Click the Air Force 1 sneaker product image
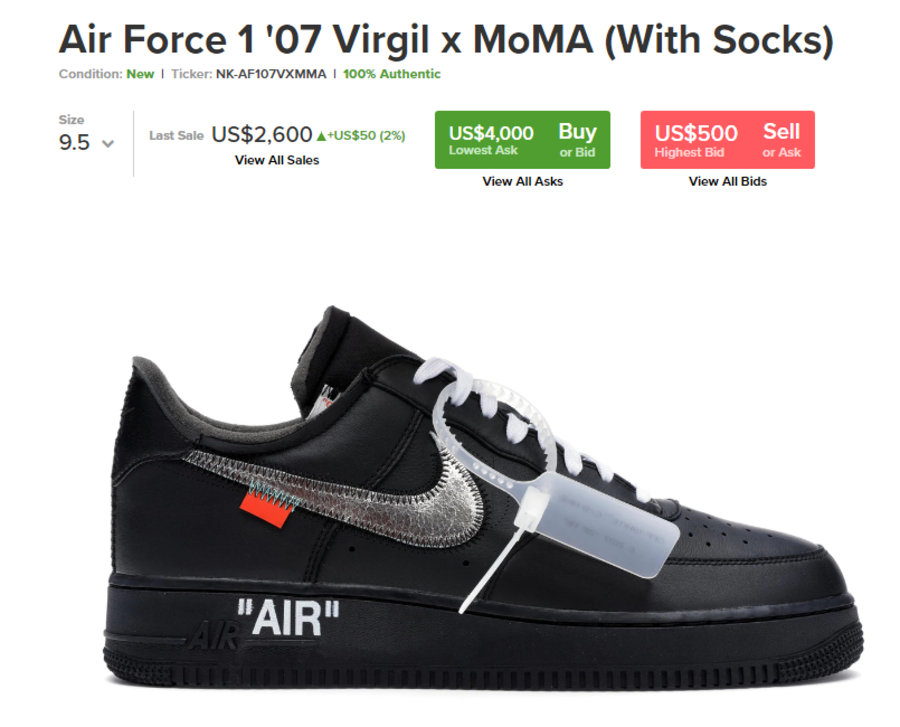Viewport: 900px width, 727px height. tap(482, 497)
